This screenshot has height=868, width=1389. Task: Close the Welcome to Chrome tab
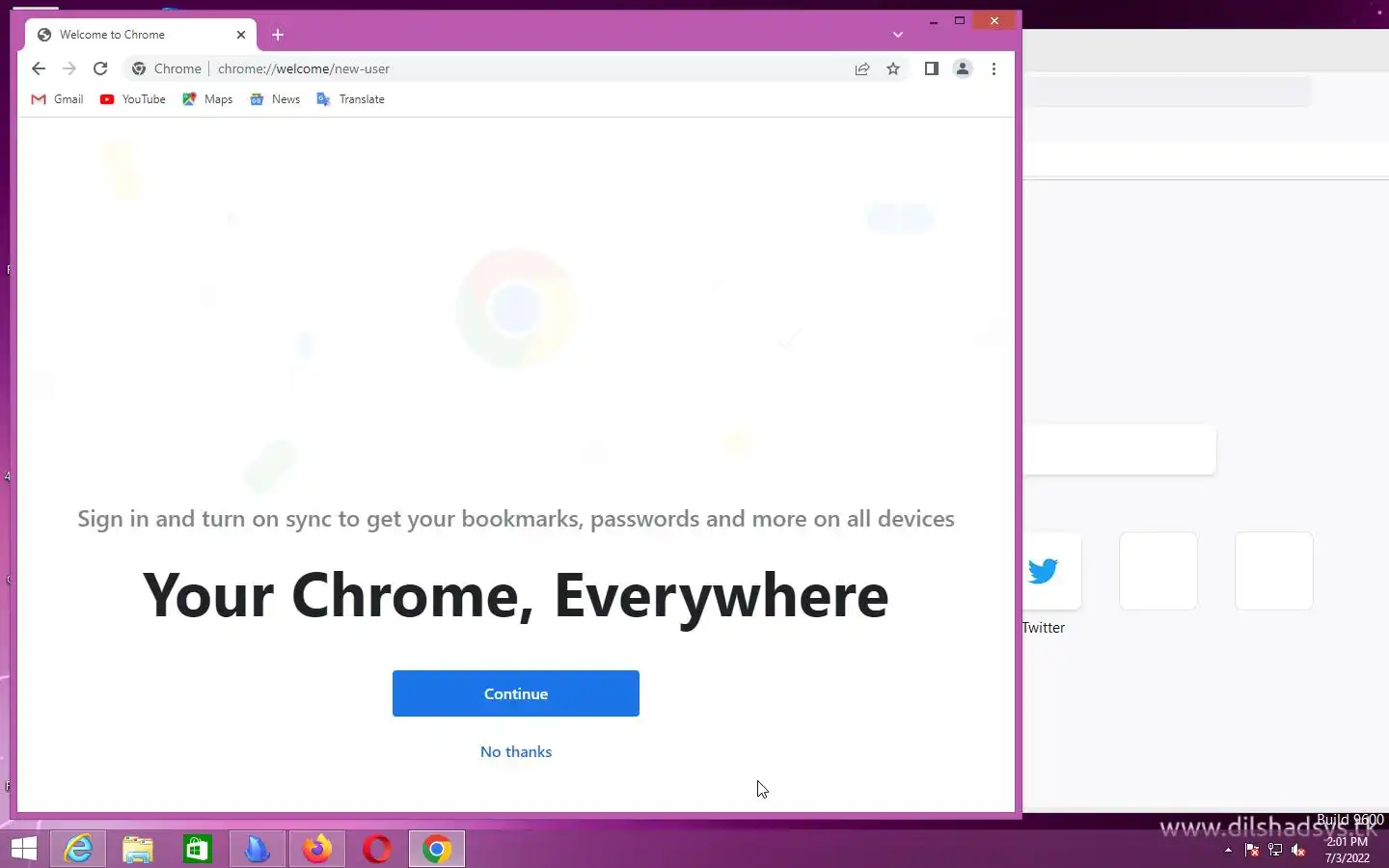[241, 35]
